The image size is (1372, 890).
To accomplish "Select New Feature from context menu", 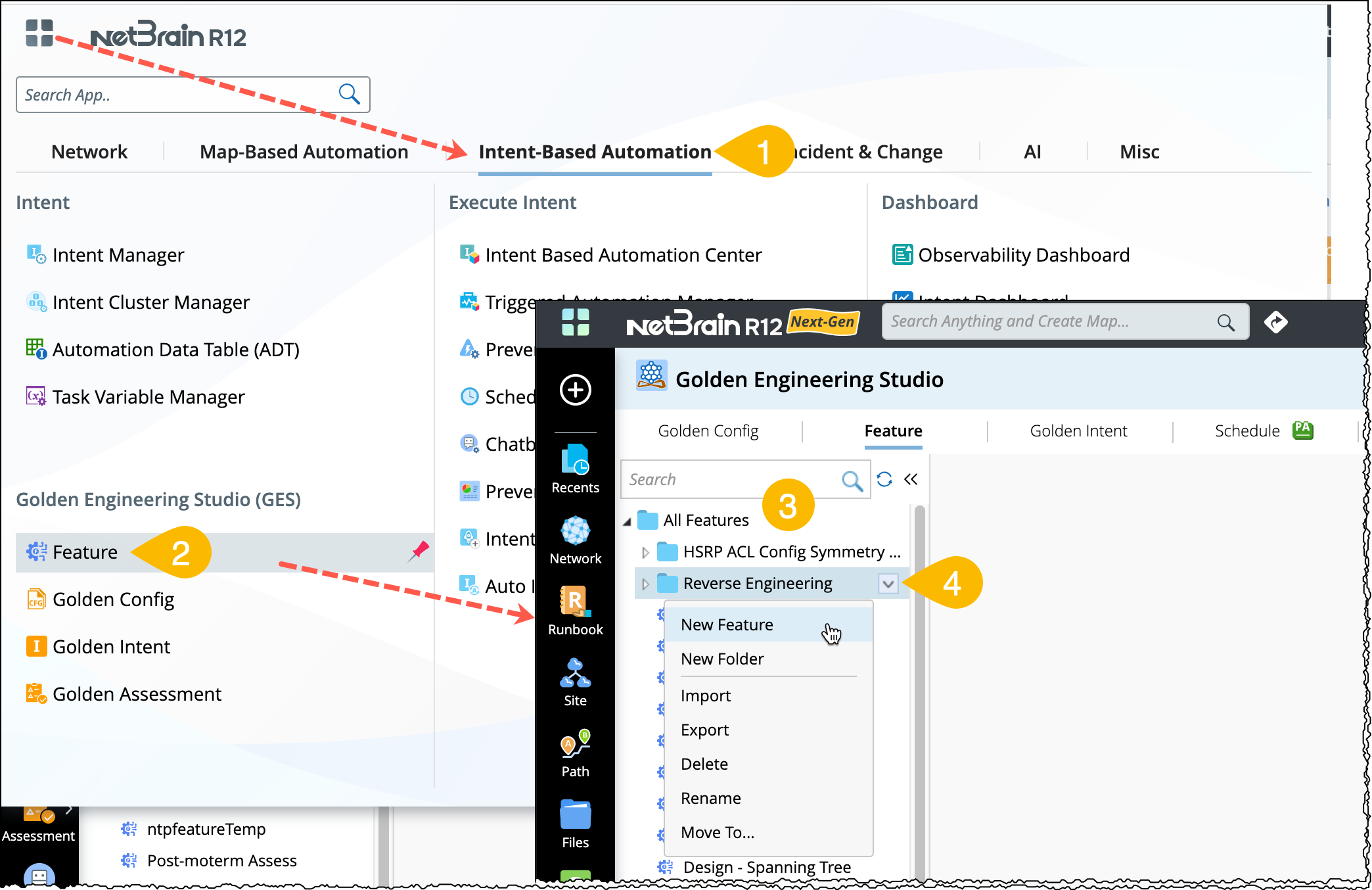I will [x=727, y=624].
